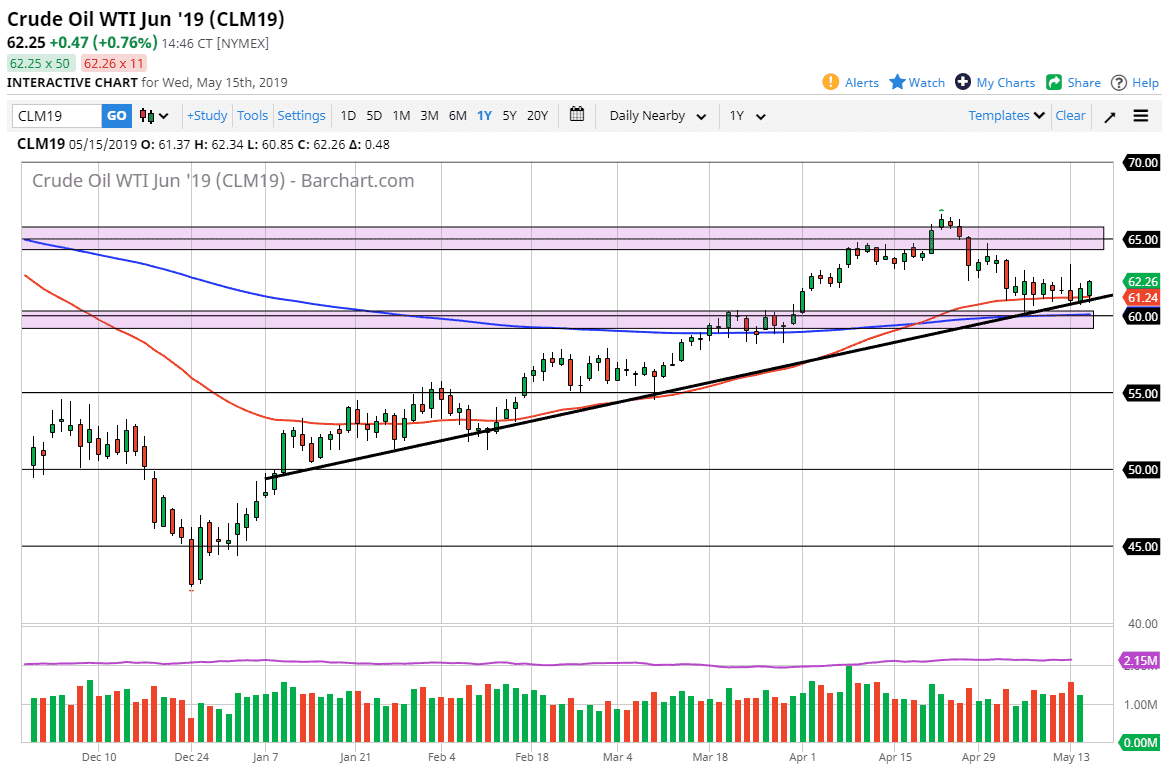Enable the 6M timeframe view

tap(457, 115)
